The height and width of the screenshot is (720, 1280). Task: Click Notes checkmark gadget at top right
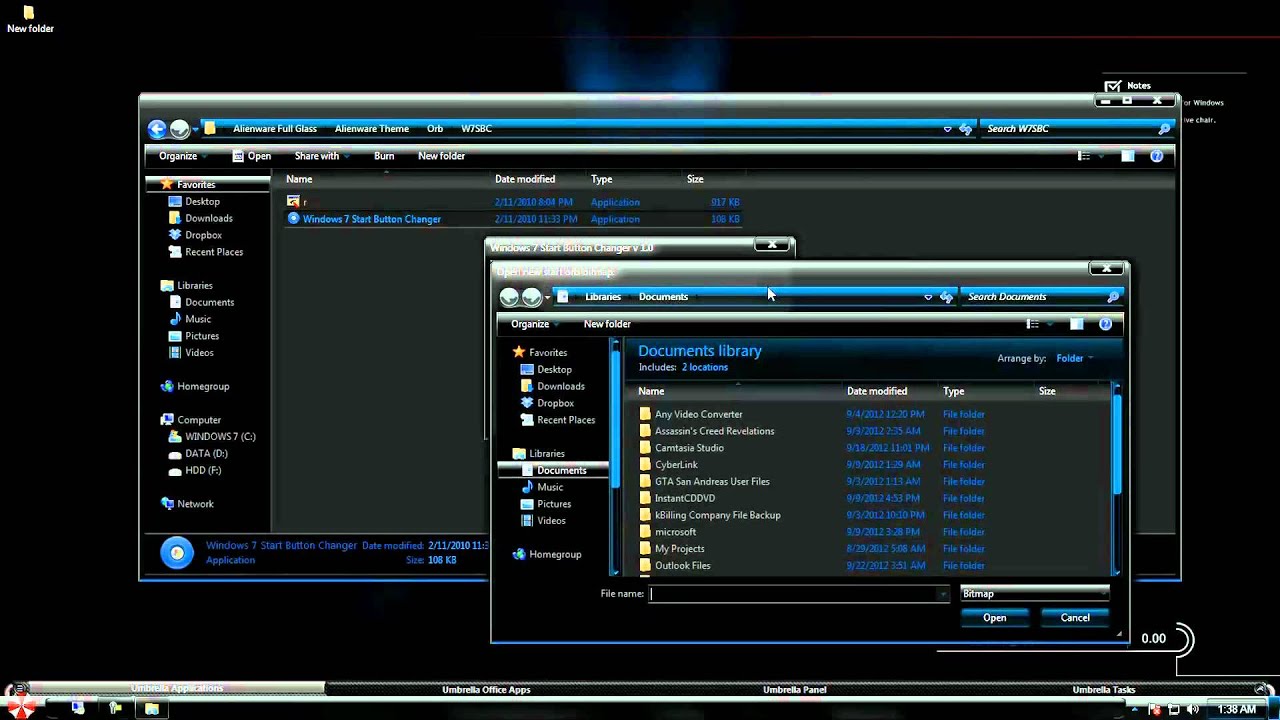click(1113, 86)
